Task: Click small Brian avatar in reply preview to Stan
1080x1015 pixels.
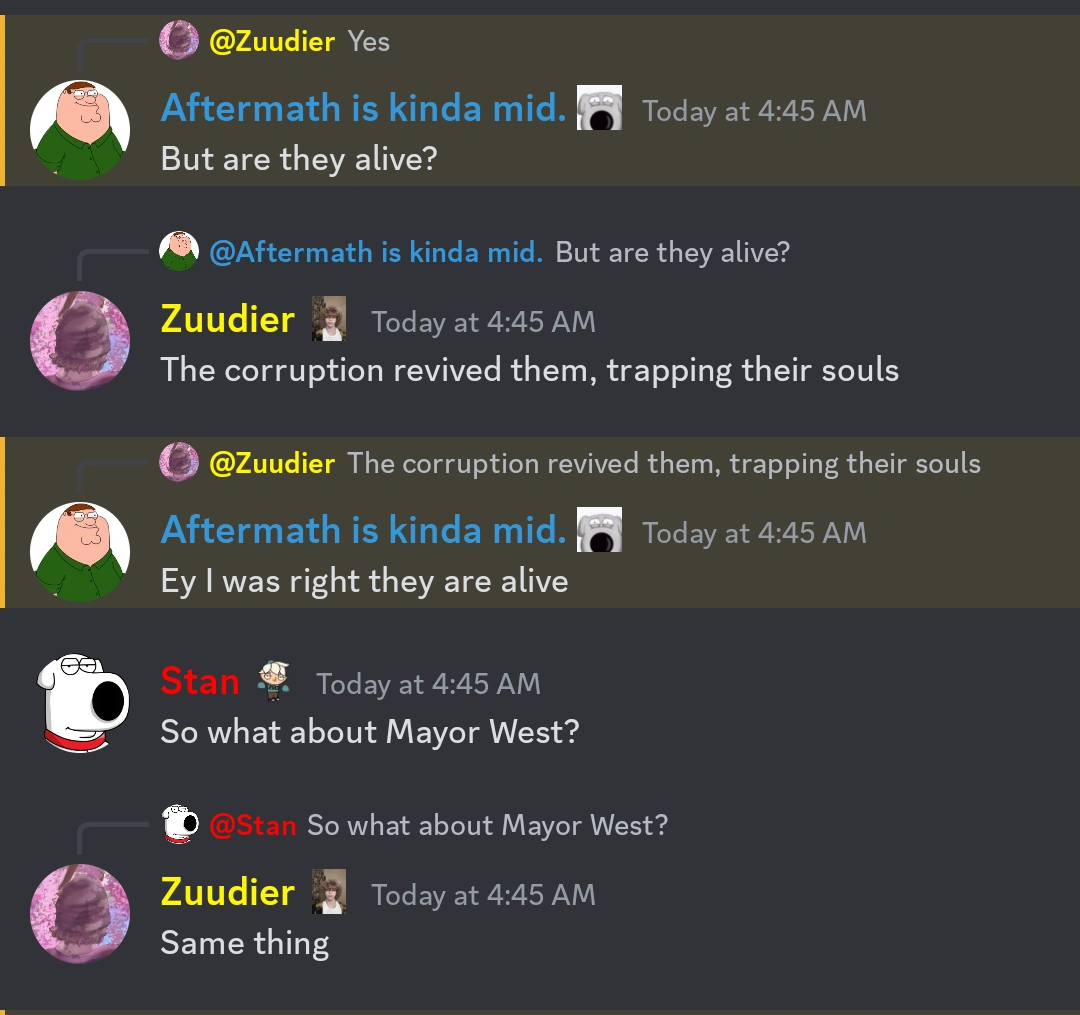Action: tap(180, 824)
